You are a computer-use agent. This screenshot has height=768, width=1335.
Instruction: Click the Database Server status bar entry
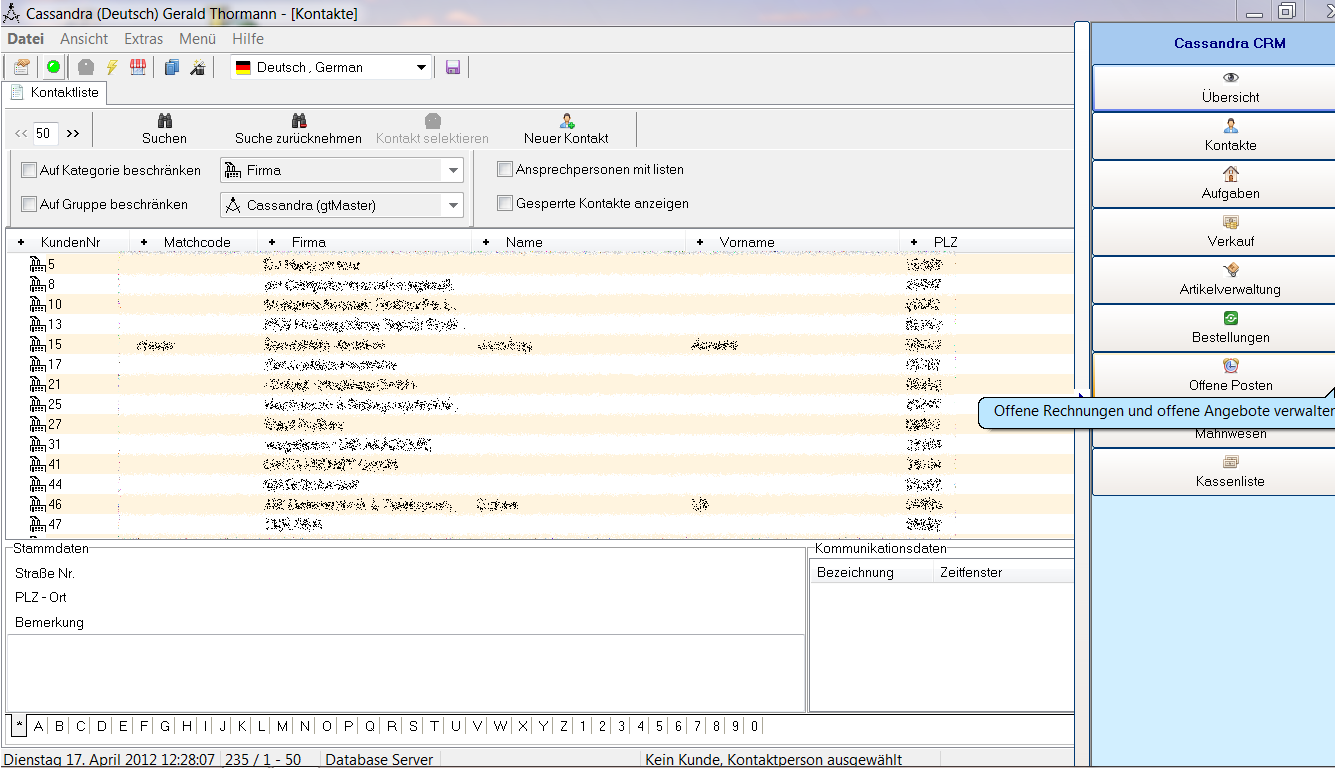pyautogui.click(x=379, y=760)
